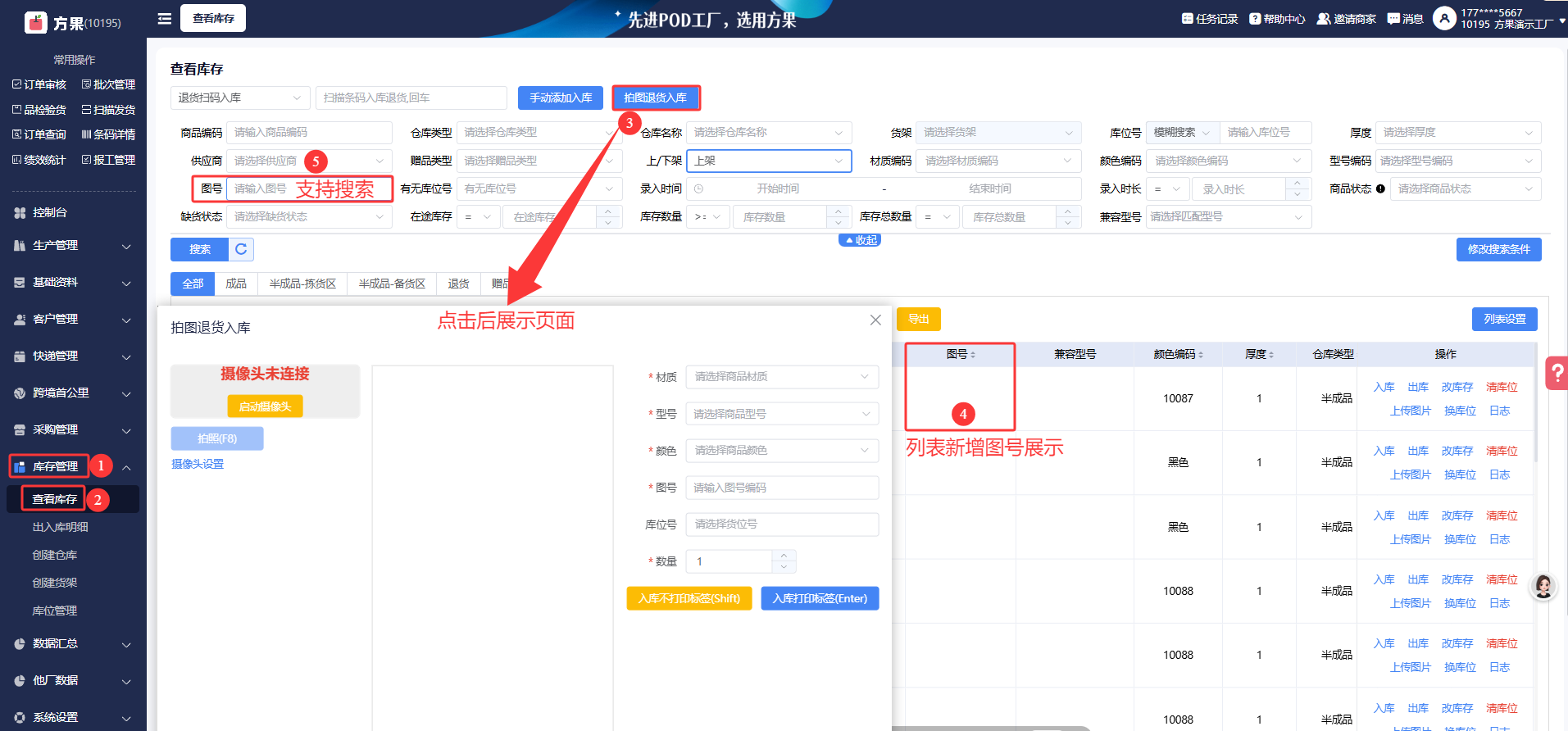Open the 退货扫码入库 dropdown
Image resolution: width=1568 pixels, height=731 pixels.
point(239,98)
